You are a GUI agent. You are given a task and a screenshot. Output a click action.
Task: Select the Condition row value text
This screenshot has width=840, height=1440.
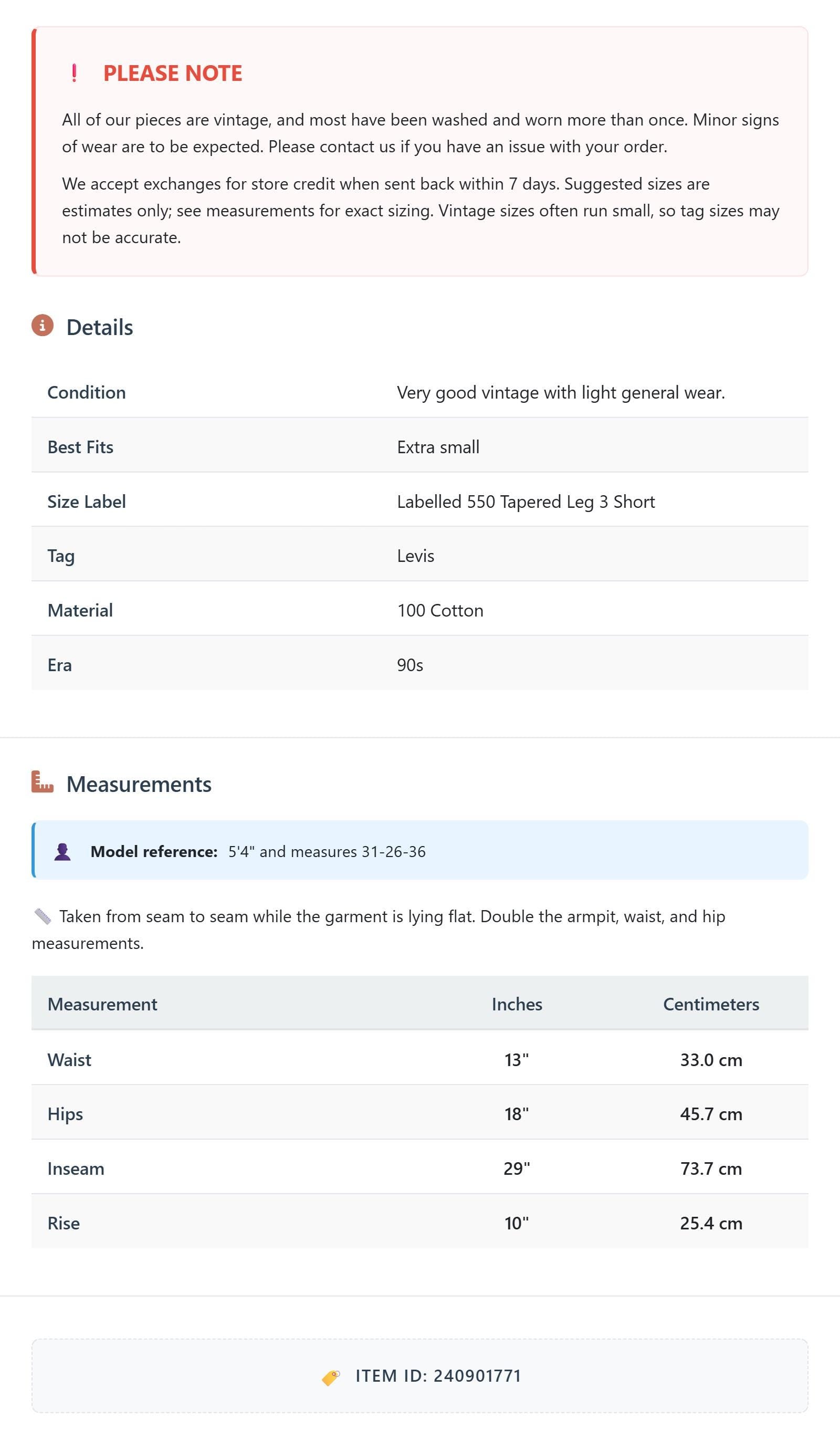561,393
